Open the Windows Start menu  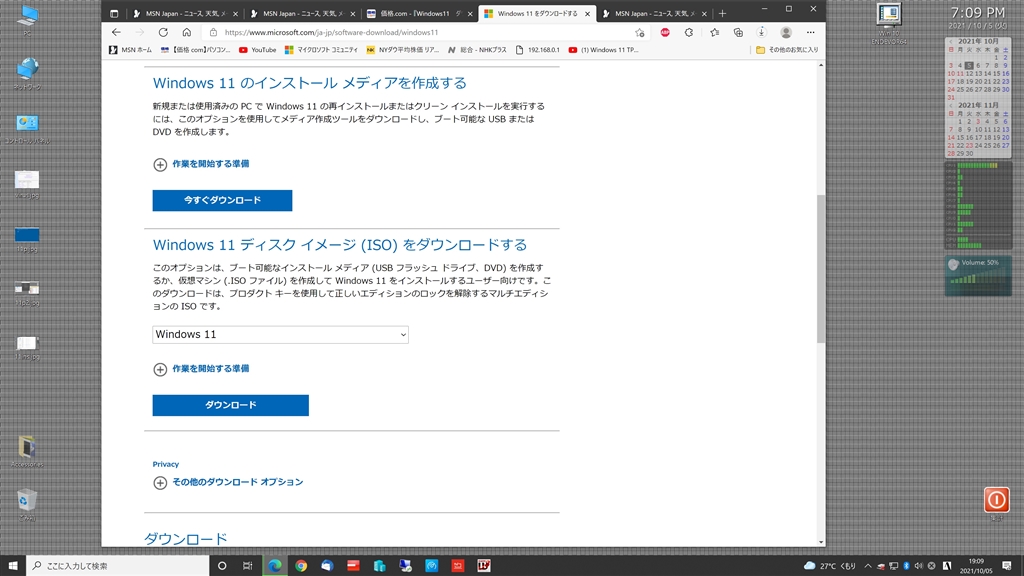(13, 566)
